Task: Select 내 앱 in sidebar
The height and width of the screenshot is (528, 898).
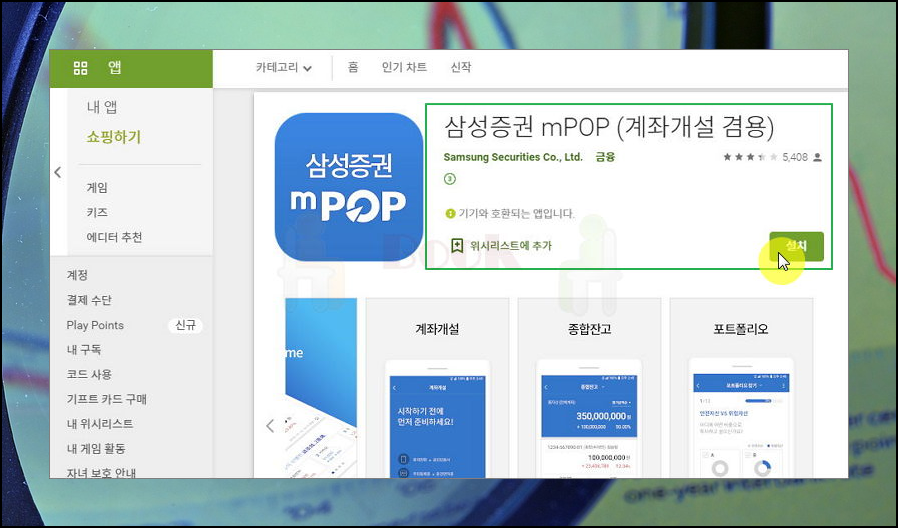Action: pyautogui.click(x=102, y=107)
